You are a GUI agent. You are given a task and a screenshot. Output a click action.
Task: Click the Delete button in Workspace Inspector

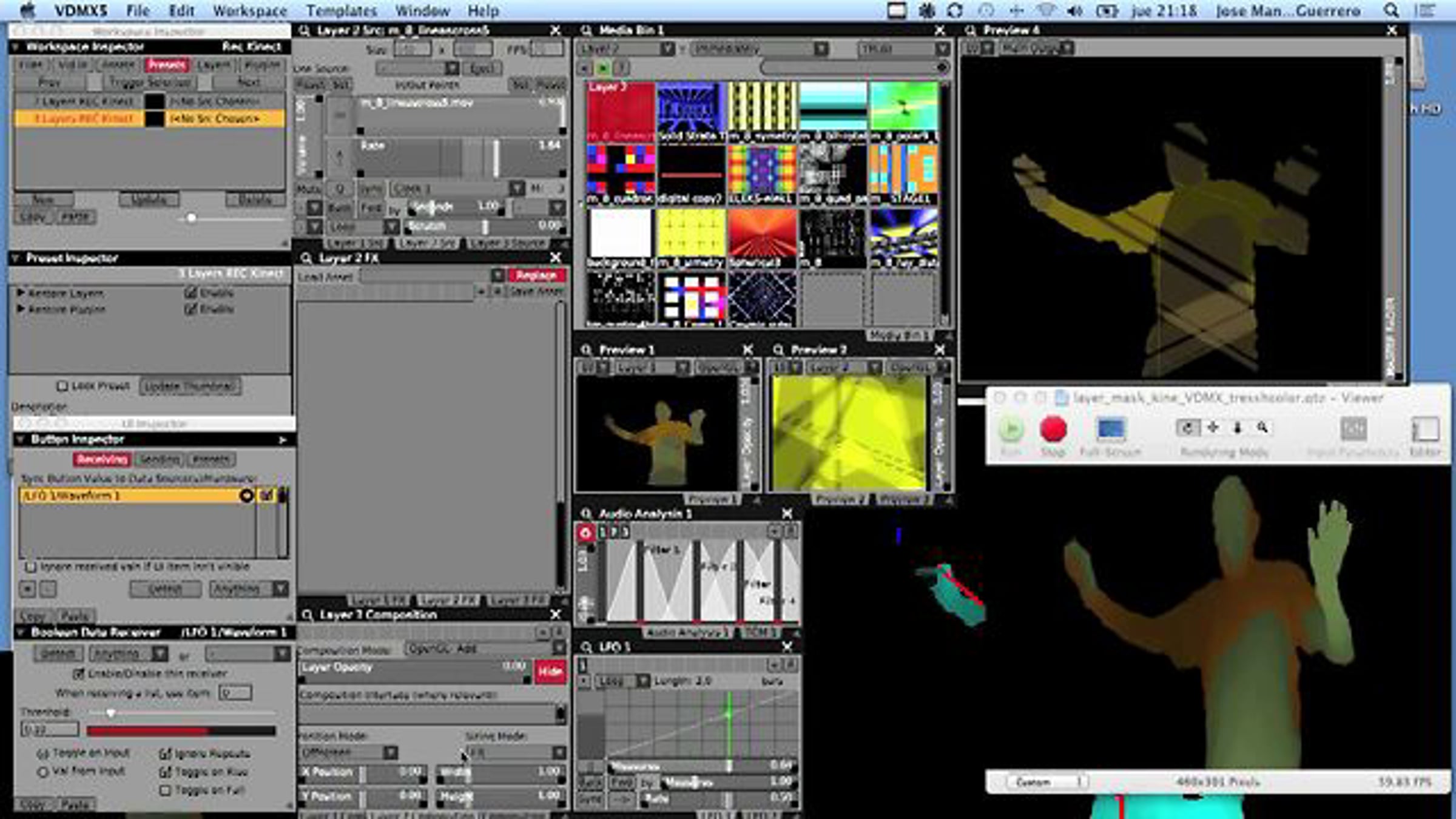(x=255, y=200)
